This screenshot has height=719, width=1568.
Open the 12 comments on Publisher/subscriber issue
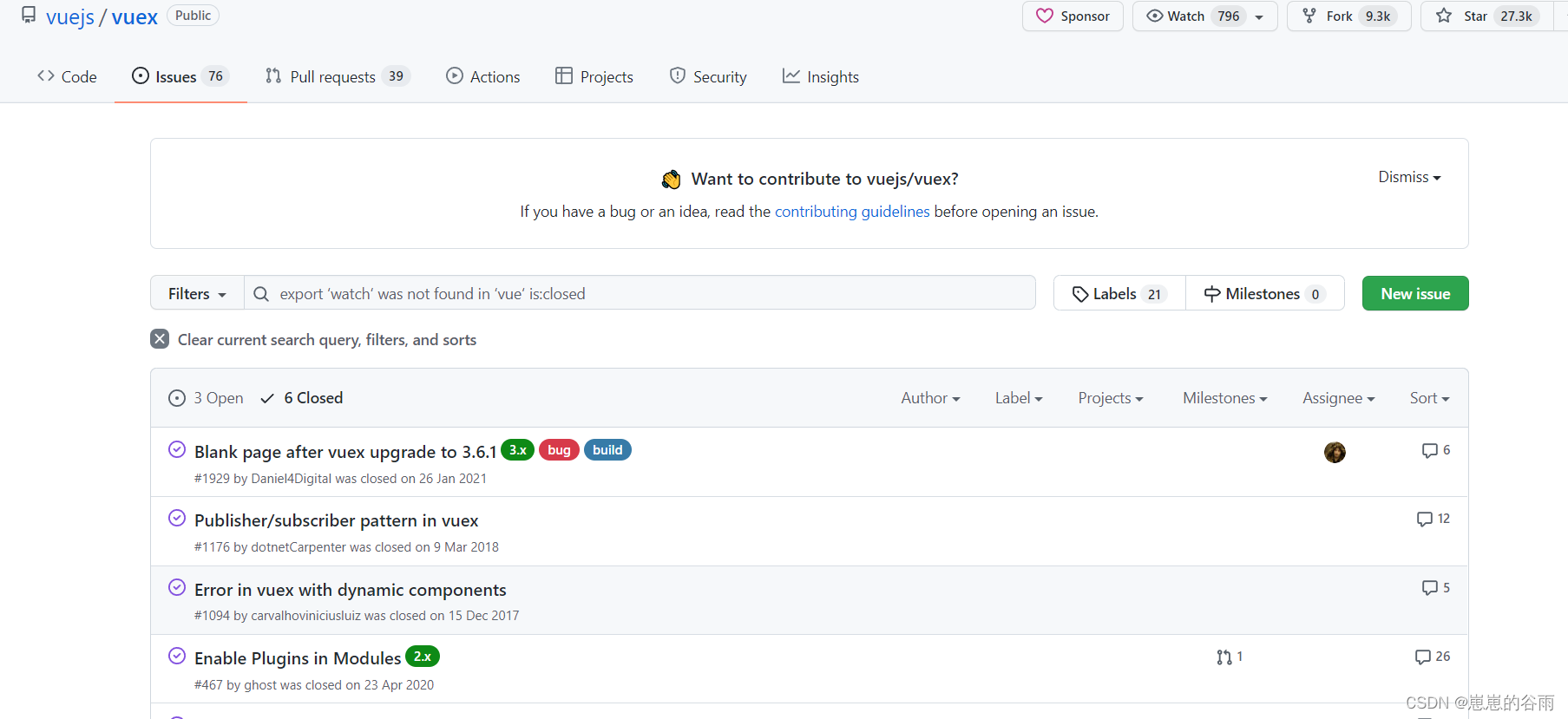1434,519
